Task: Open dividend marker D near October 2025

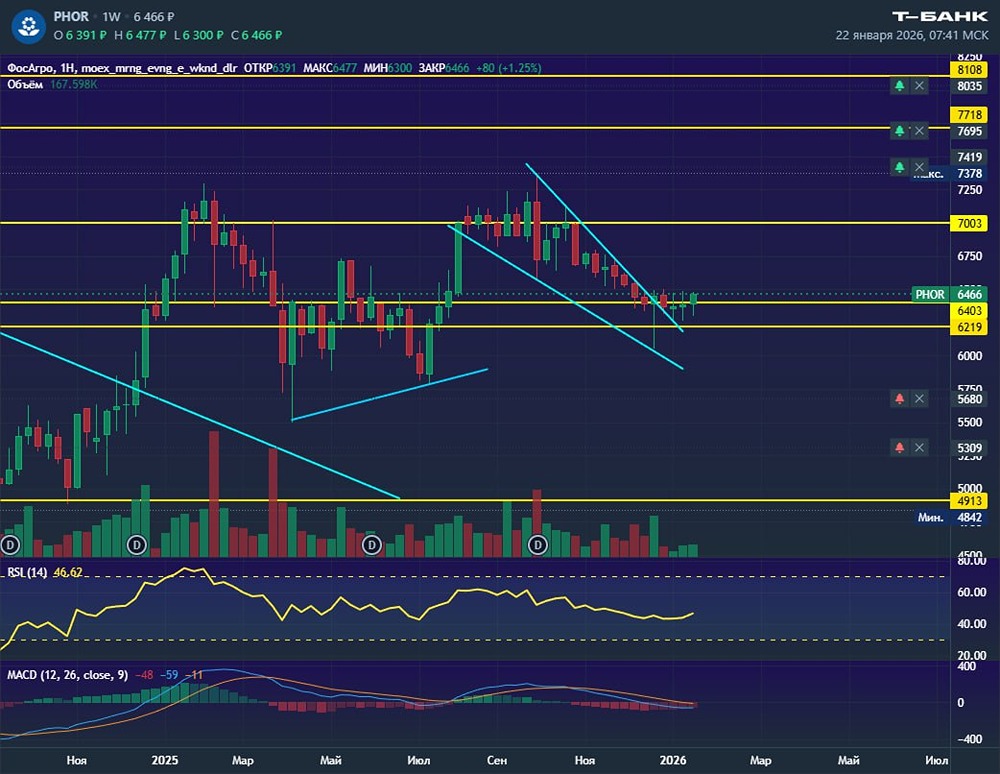Action: pyautogui.click(x=538, y=545)
